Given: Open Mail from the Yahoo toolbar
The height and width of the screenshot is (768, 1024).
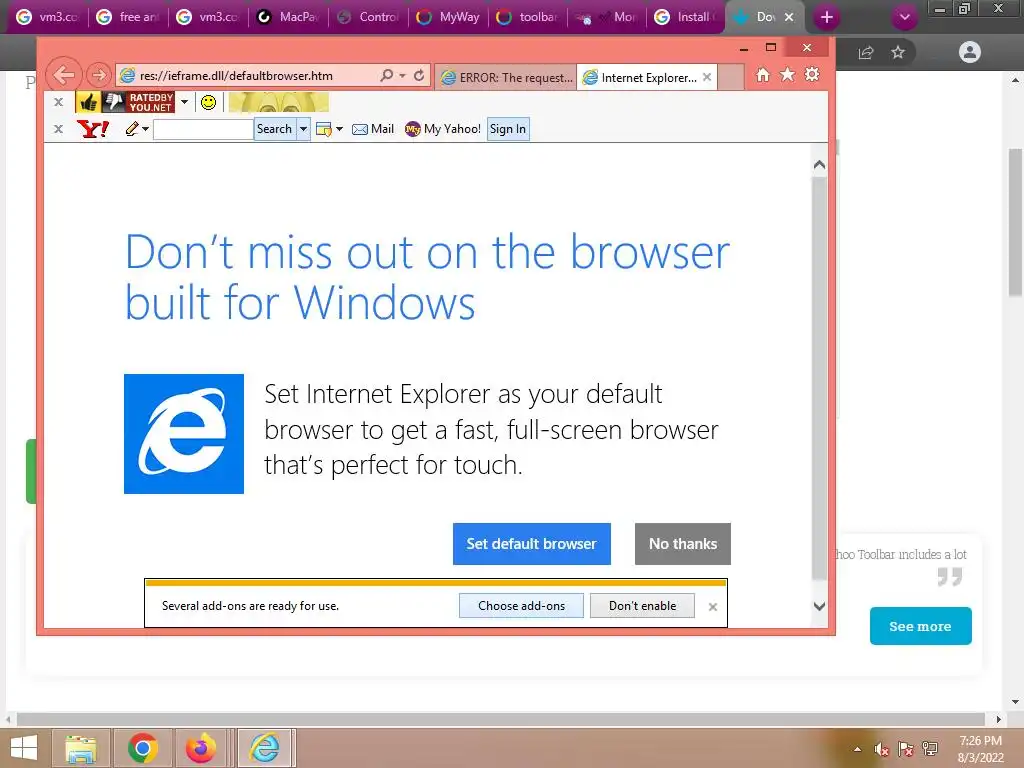Looking at the screenshot, I should (x=373, y=129).
